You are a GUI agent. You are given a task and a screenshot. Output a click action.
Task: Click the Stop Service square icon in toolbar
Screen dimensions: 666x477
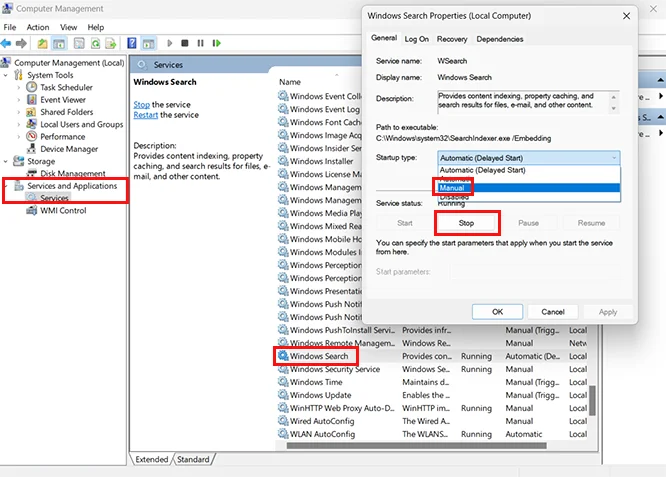[185, 43]
